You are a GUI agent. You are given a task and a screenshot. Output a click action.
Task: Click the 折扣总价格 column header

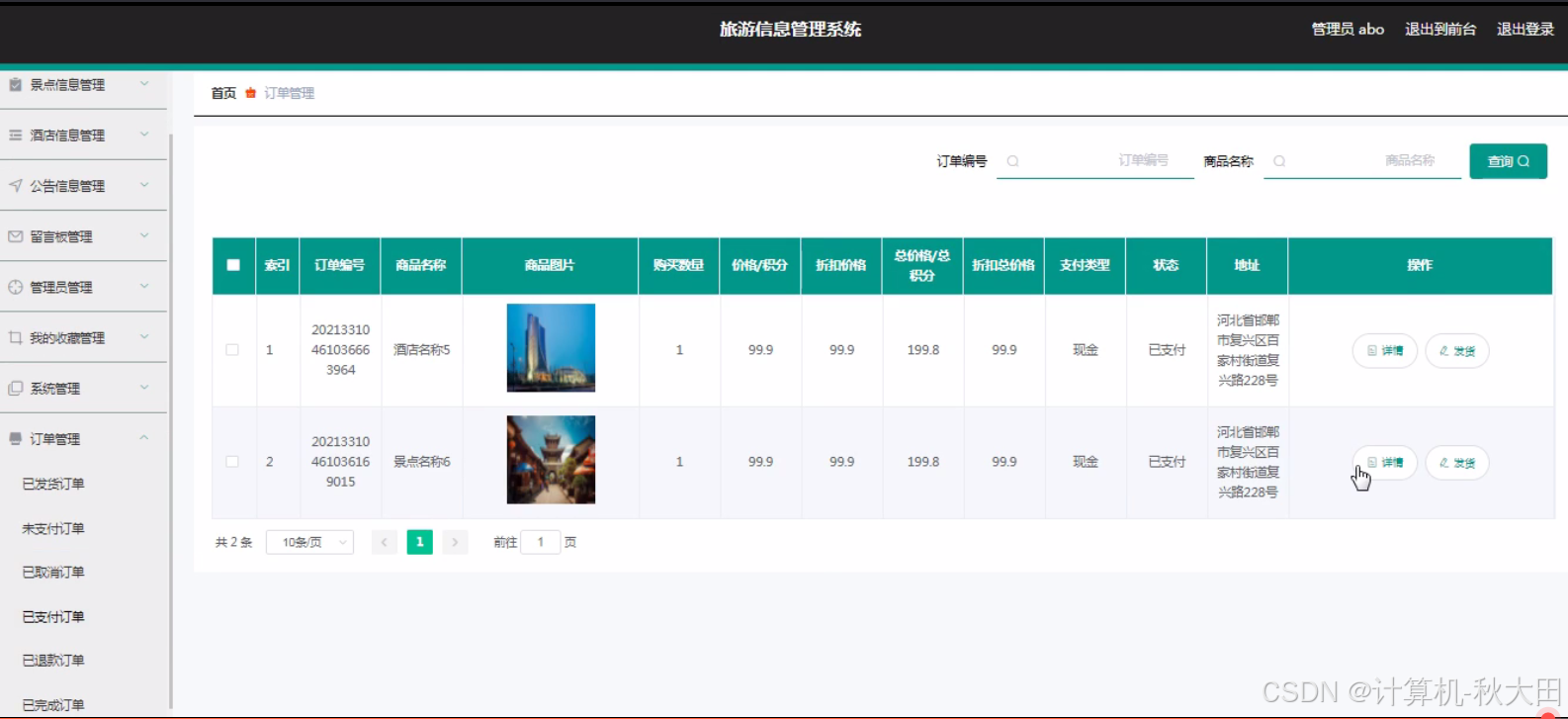coord(1003,265)
